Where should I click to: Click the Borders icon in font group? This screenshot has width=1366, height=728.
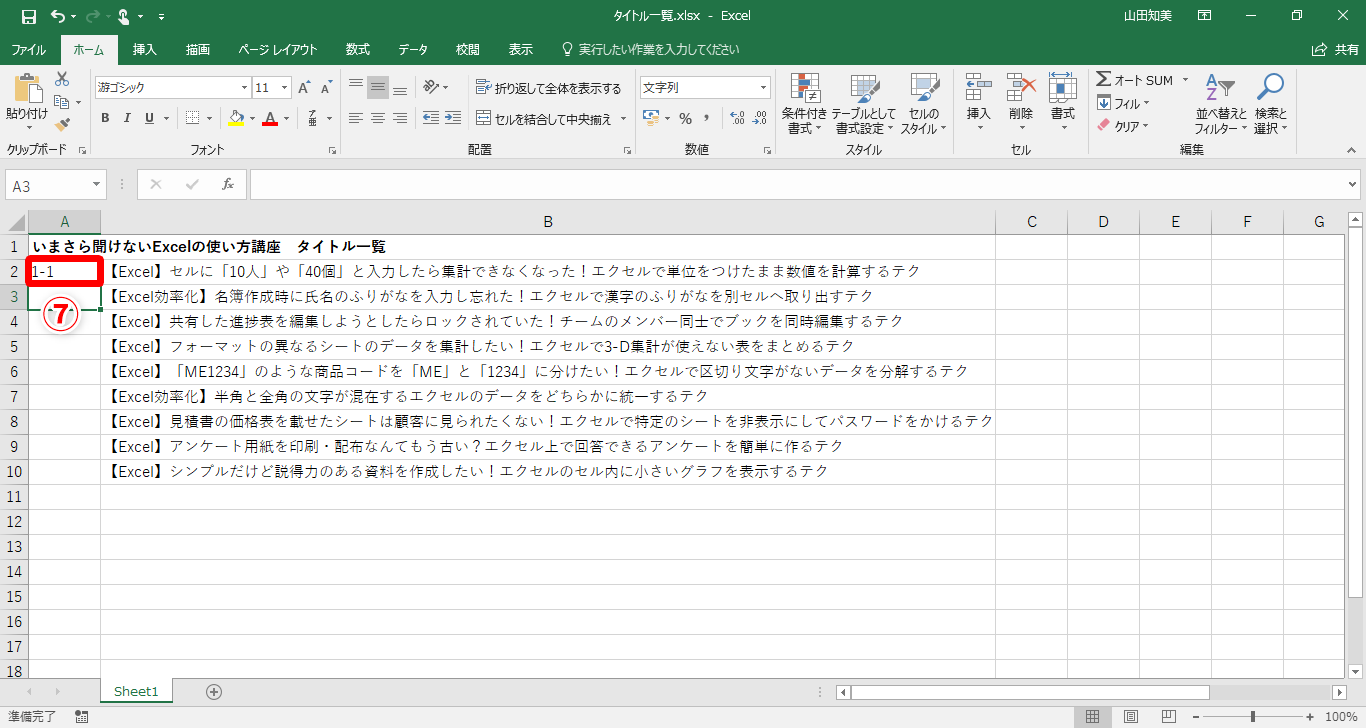(193, 118)
